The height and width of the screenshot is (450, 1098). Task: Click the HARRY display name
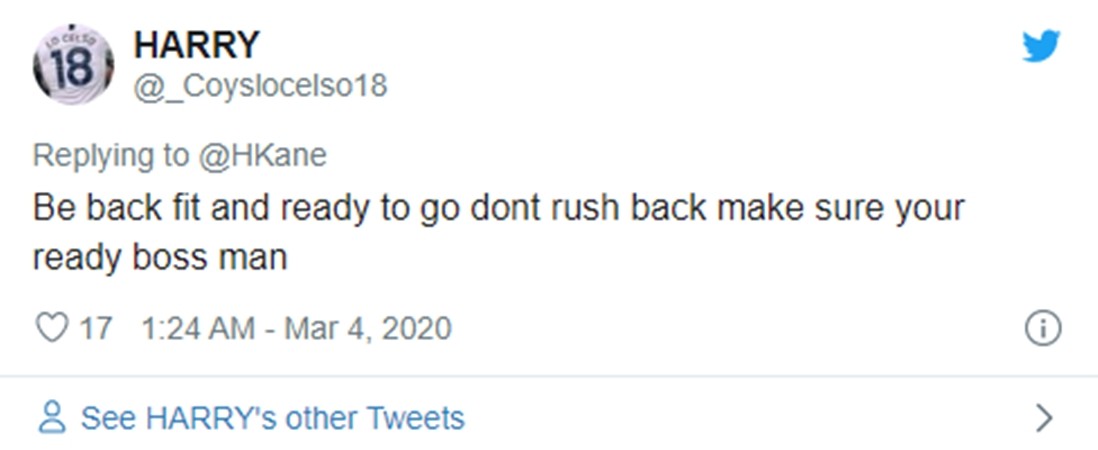pyautogui.click(x=196, y=44)
